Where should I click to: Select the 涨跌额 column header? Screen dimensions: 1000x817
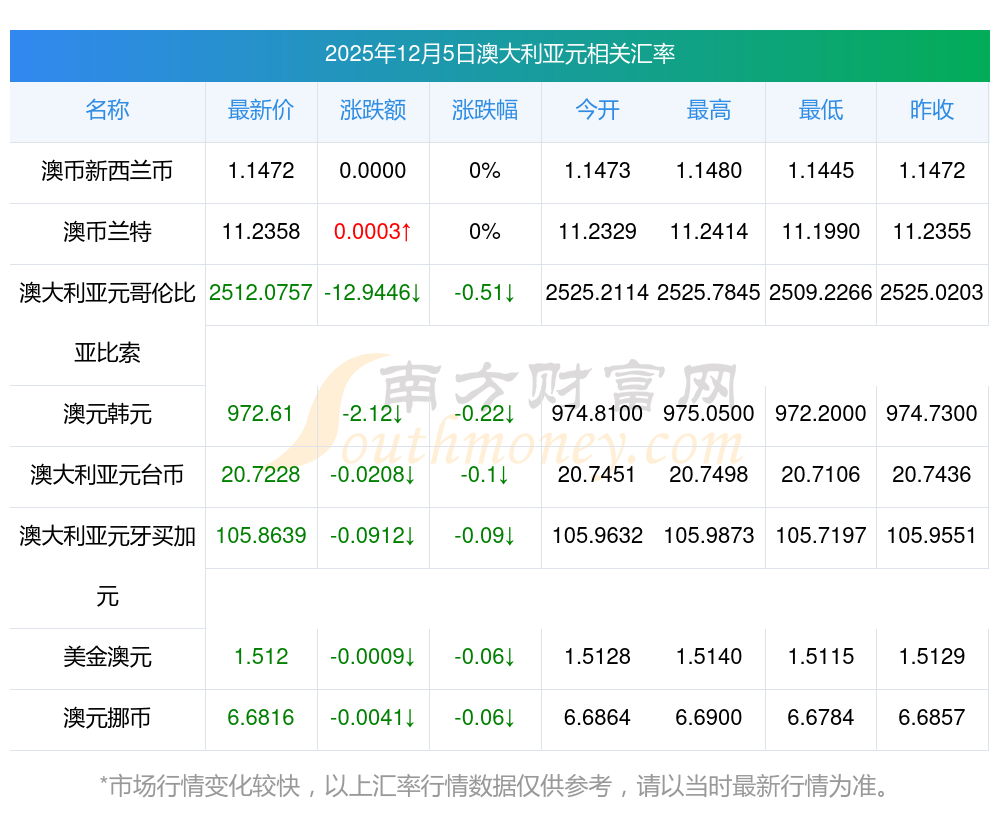(x=373, y=111)
